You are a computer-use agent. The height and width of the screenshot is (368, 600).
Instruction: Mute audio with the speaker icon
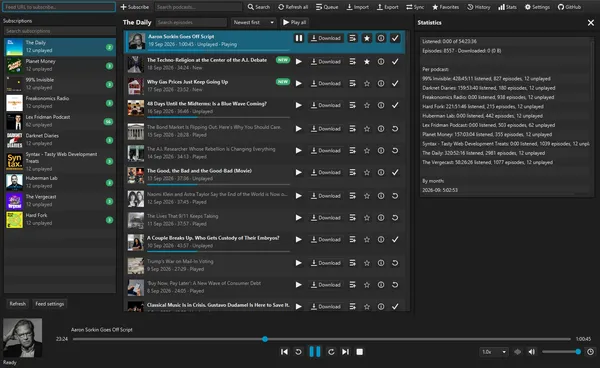tap(532, 352)
